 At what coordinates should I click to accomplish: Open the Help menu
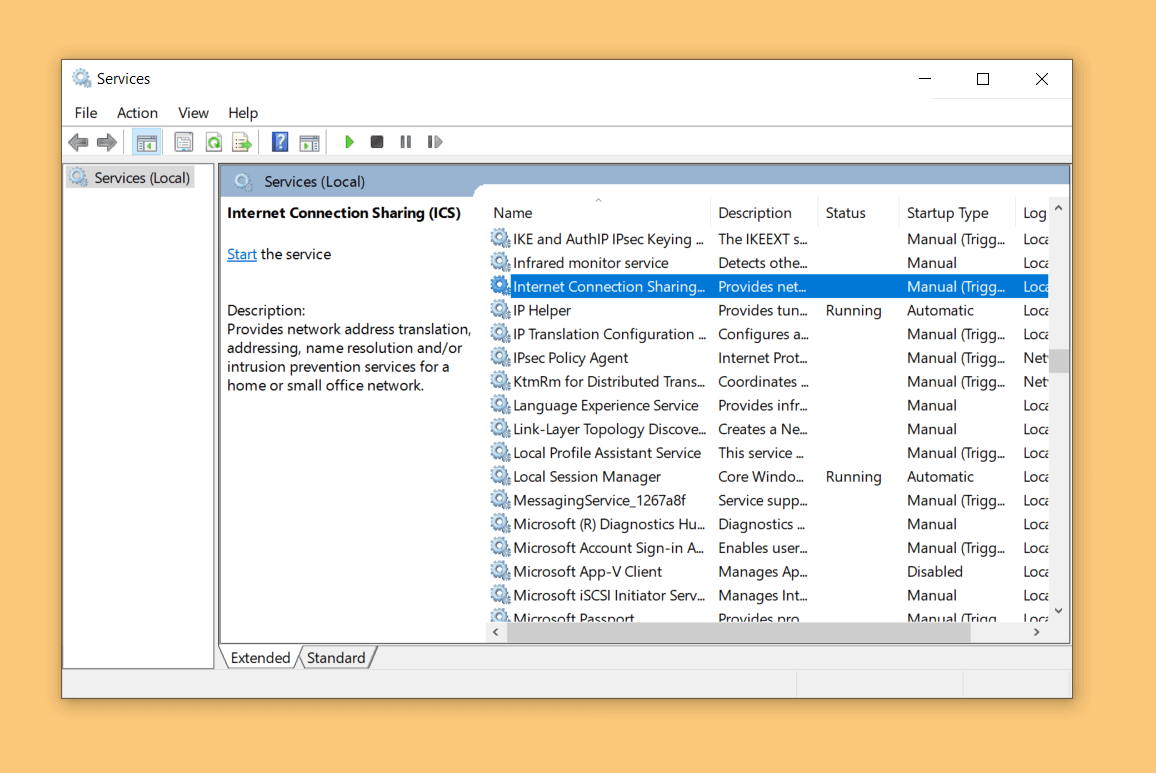coord(243,113)
